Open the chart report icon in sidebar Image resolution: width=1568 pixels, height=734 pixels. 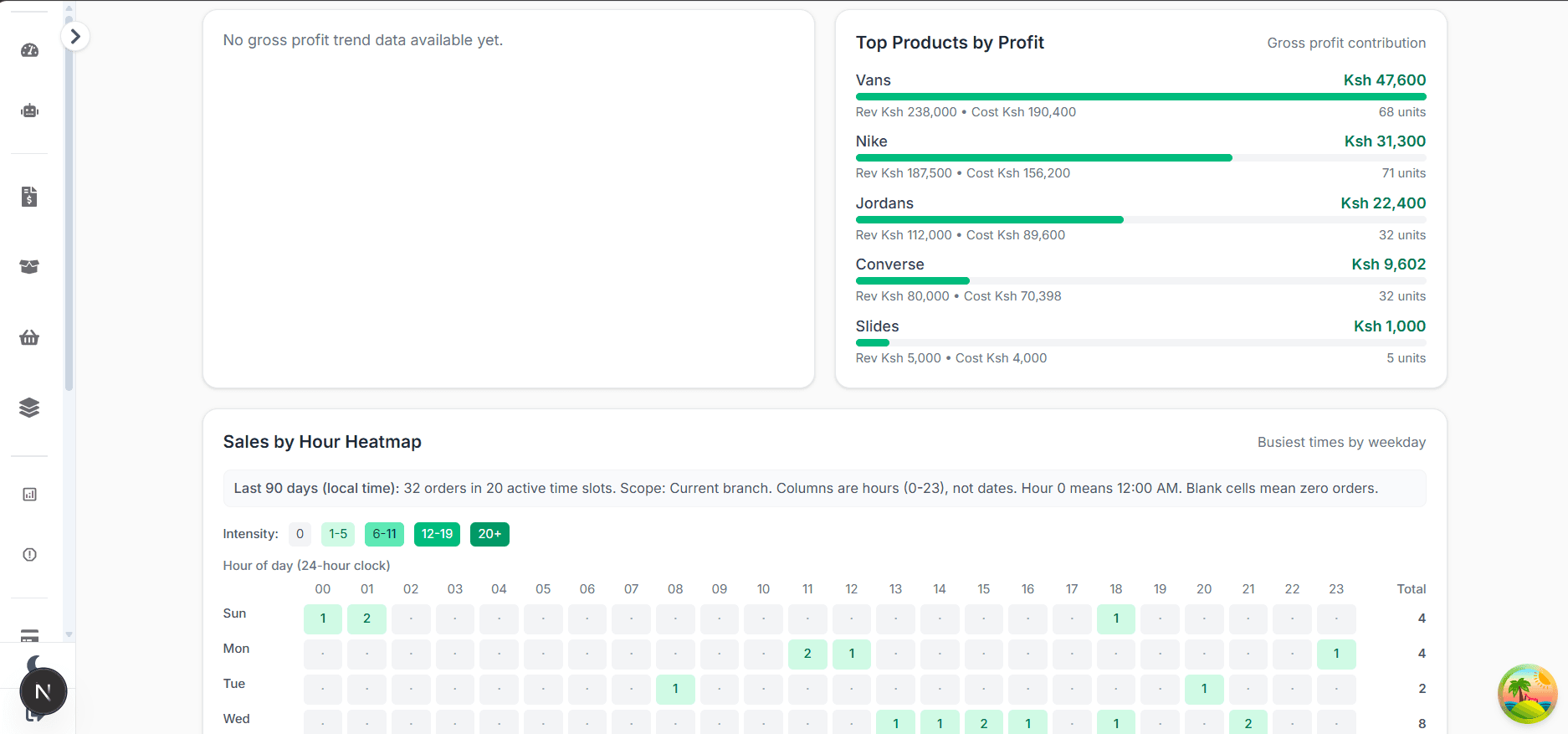pyautogui.click(x=29, y=495)
